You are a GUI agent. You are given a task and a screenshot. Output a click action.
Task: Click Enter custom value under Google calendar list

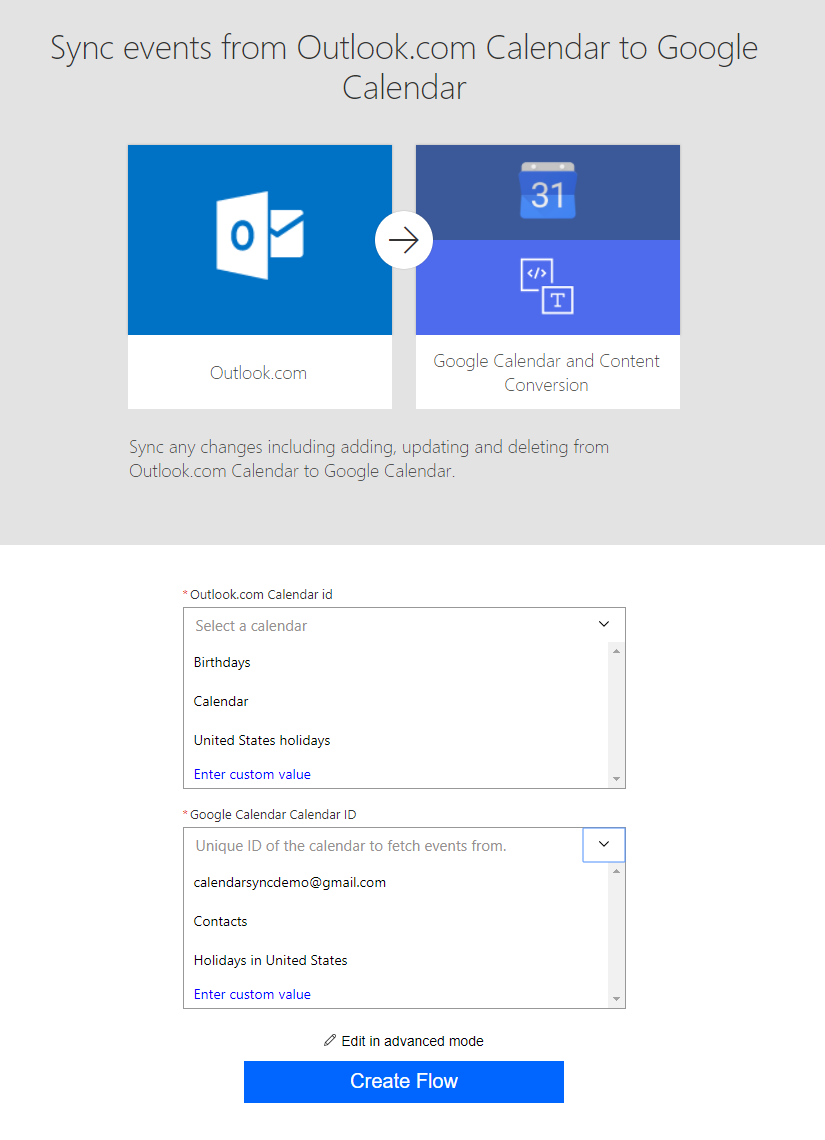(x=252, y=994)
